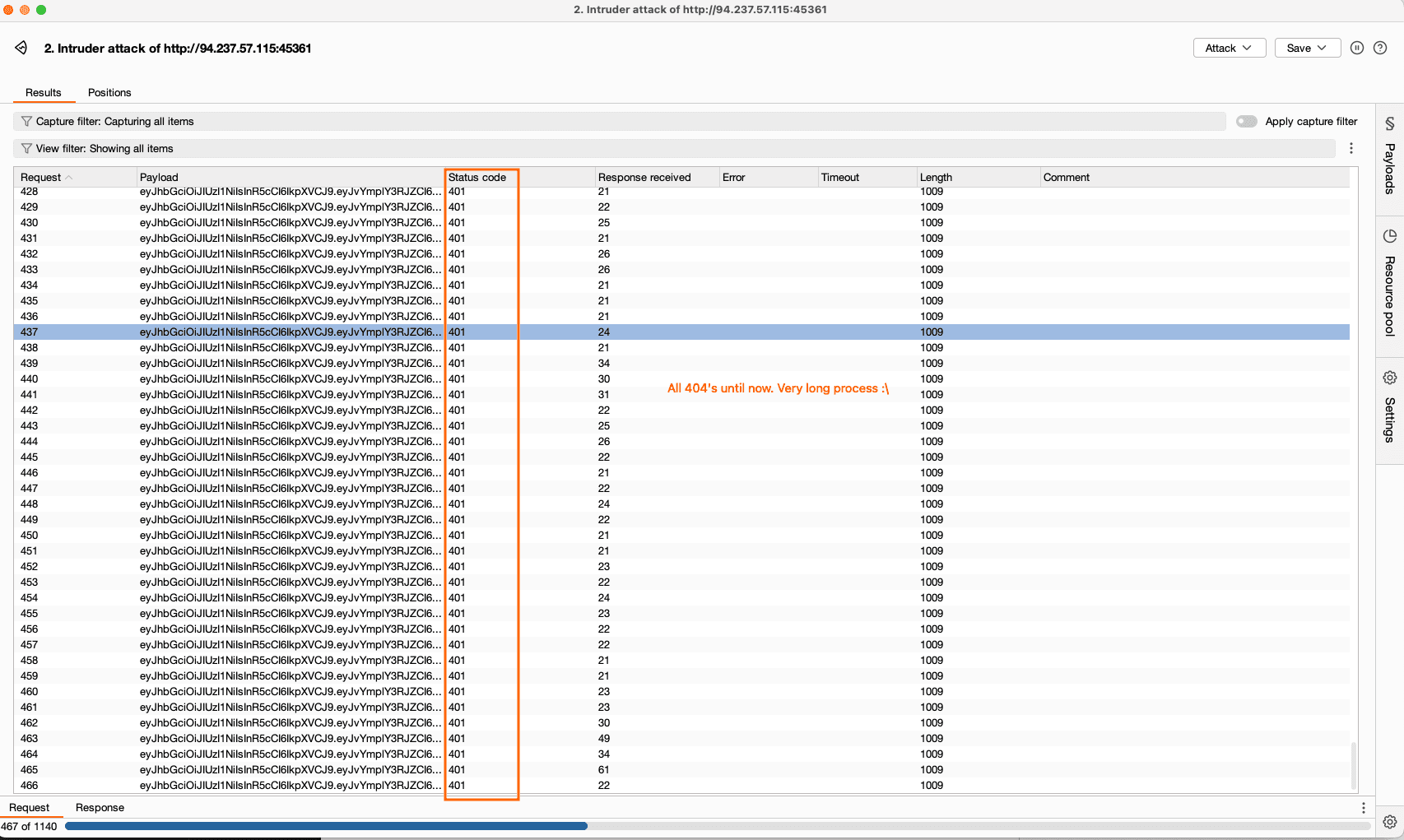This screenshot has width=1404, height=840.
Task: Open the Settings gear in the side panel
Action: coord(1390,378)
